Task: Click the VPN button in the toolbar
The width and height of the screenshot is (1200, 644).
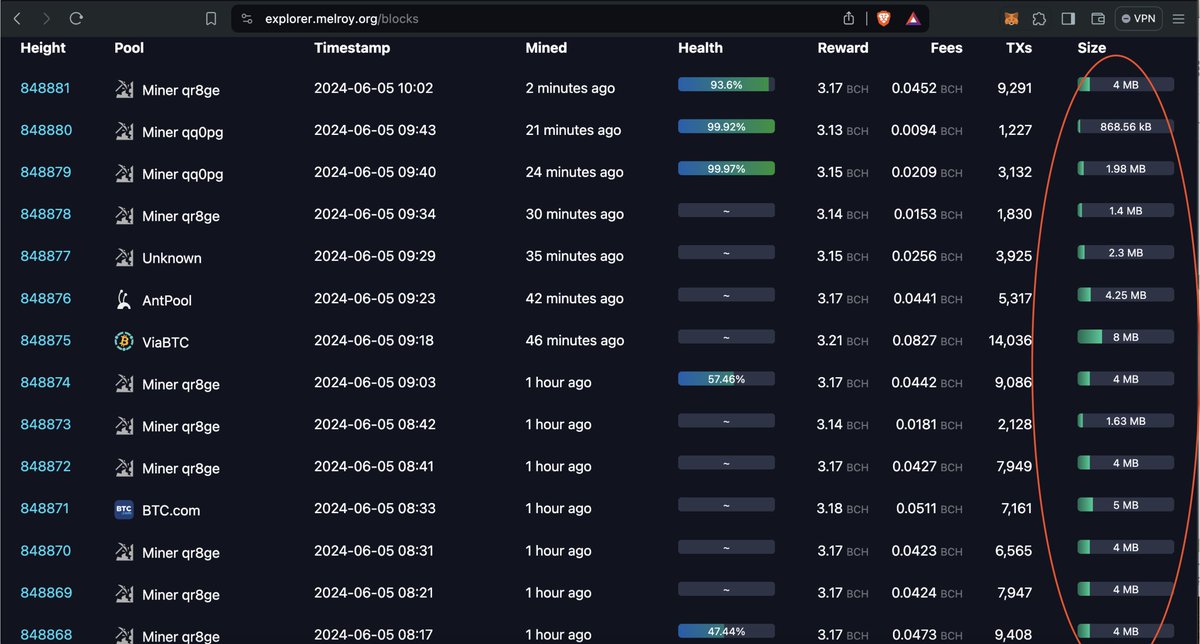Action: coord(1138,18)
